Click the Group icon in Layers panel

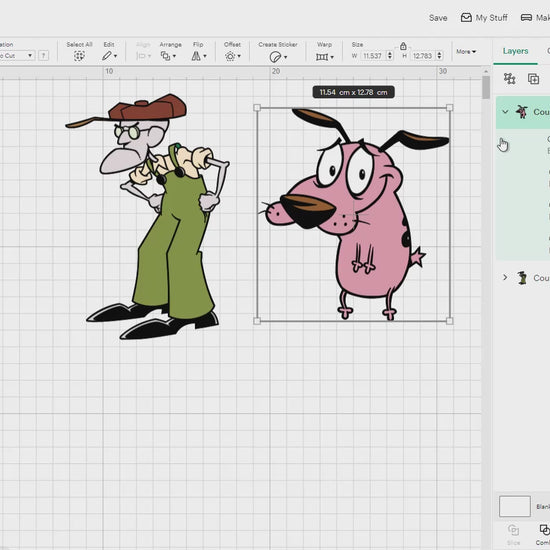pos(510,79)
